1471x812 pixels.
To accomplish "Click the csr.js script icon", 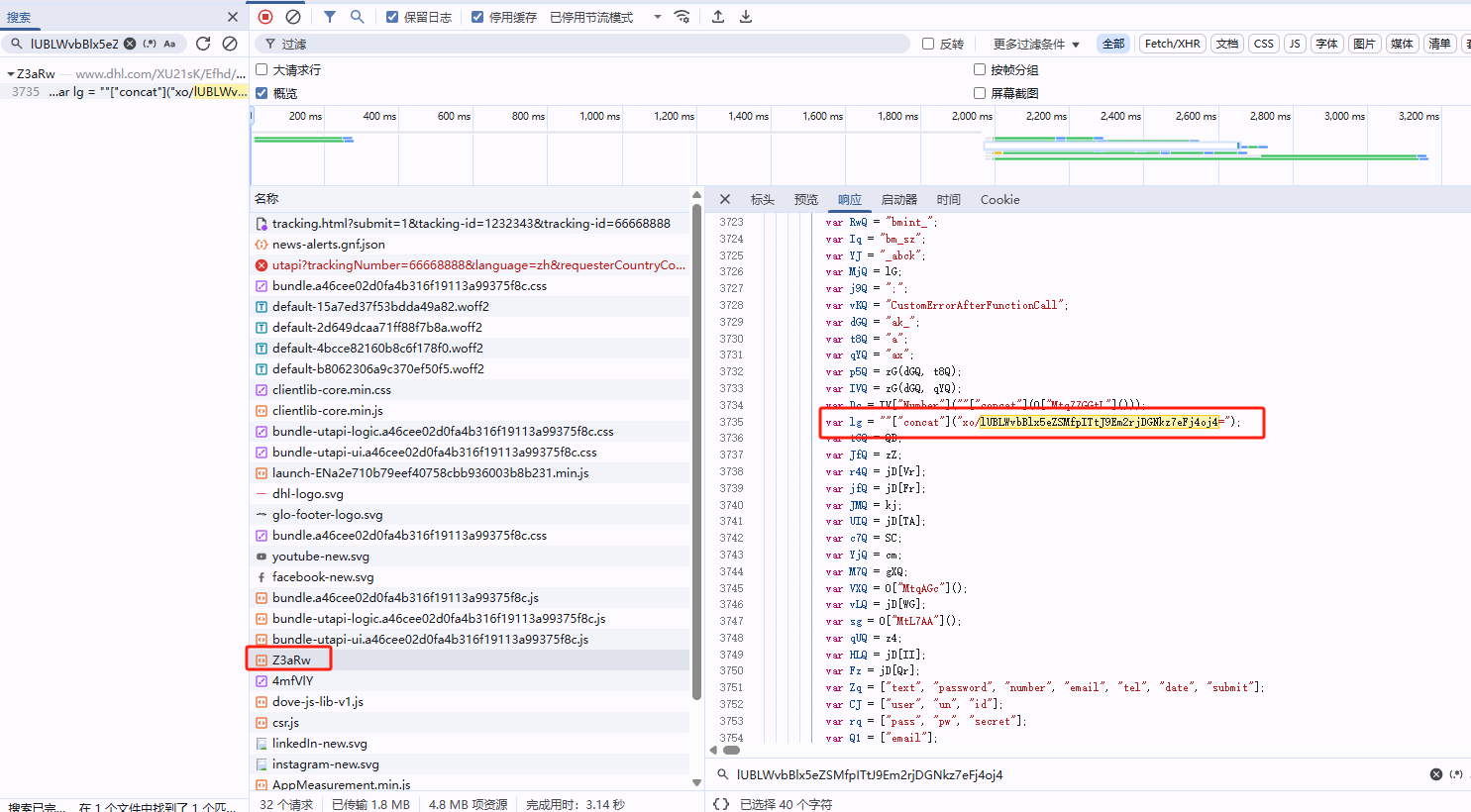I will [262, 723].
